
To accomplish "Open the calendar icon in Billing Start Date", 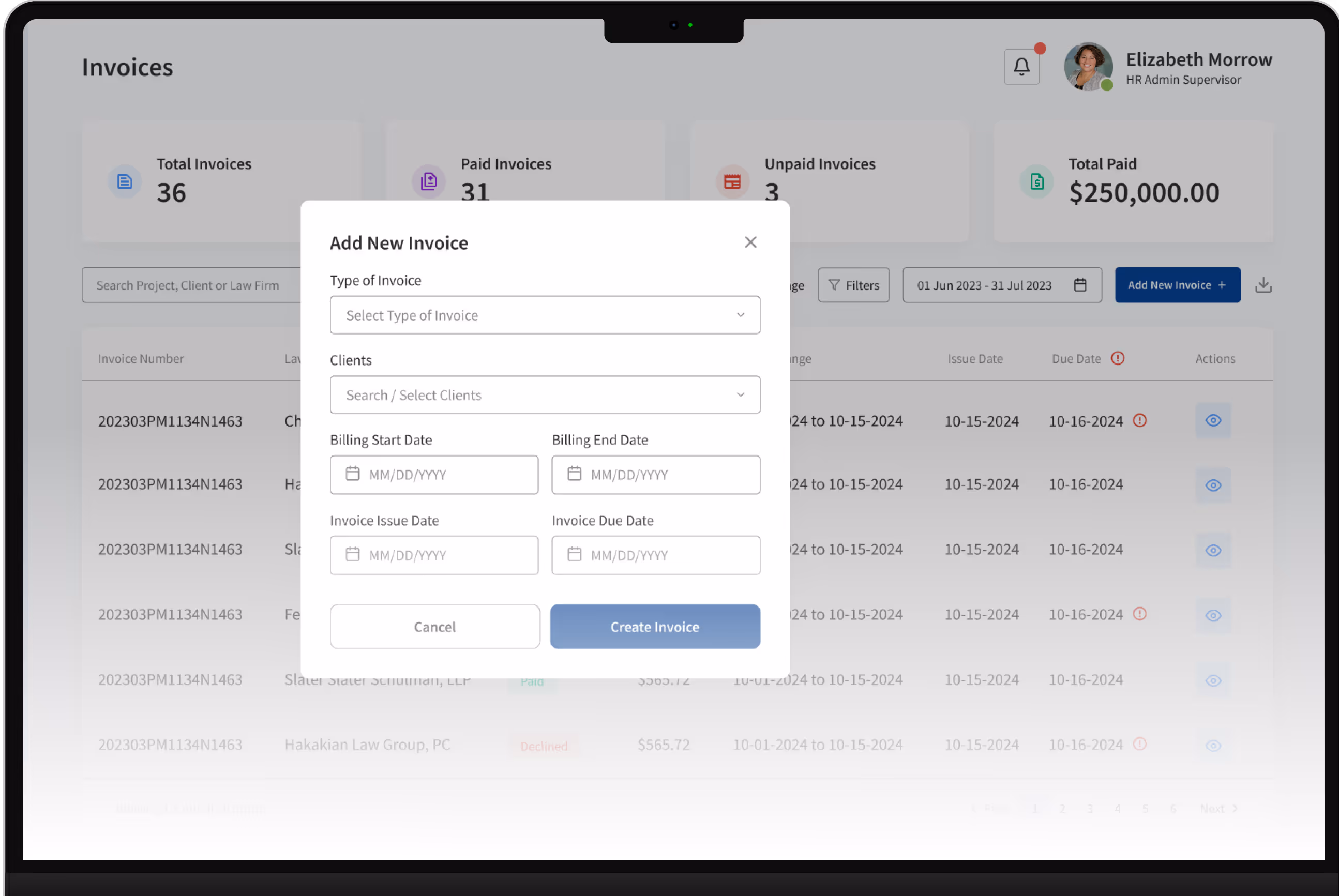I will pos(352,474).
